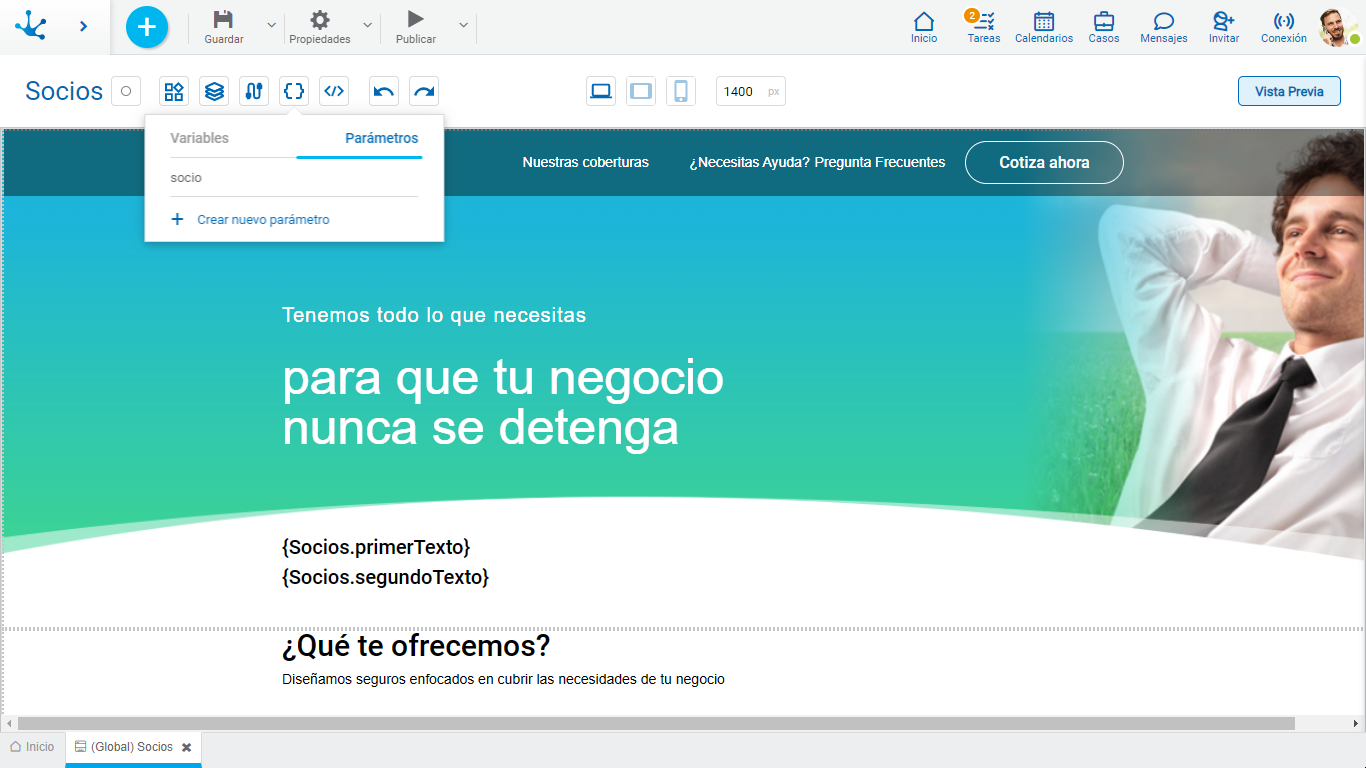The image size is (1366, 768).
Task: Open Calendarios icon
Action: pos(1044,21)
